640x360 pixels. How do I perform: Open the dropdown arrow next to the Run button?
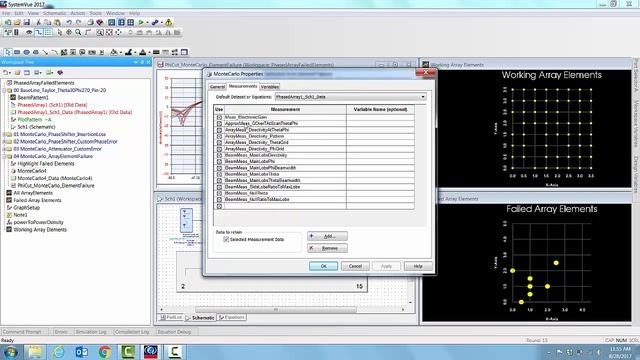point(147,22)
